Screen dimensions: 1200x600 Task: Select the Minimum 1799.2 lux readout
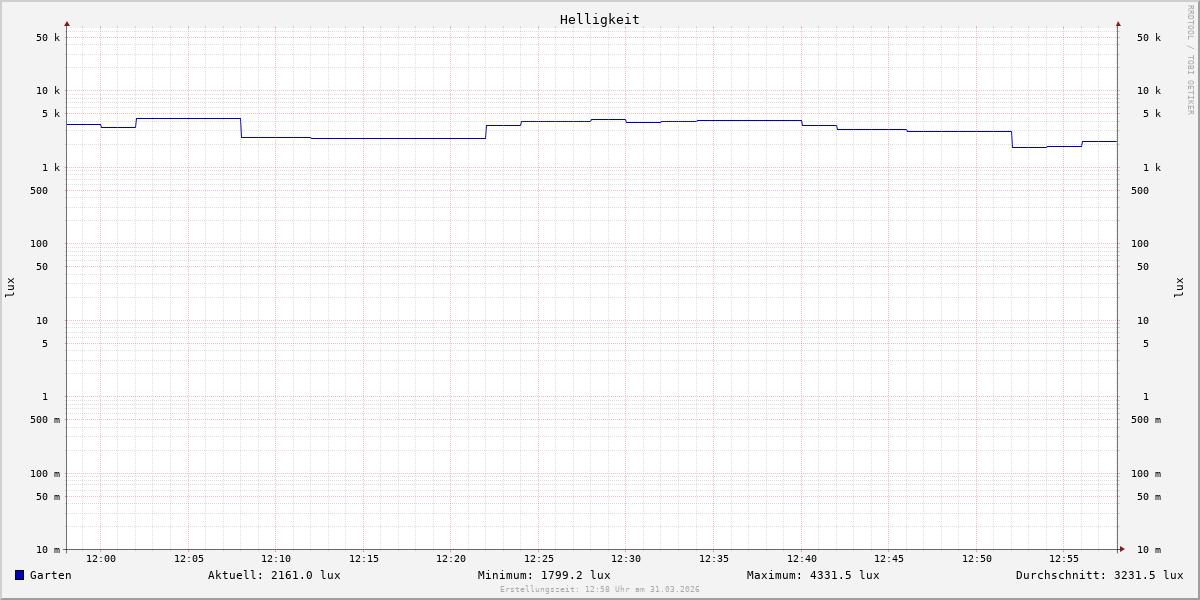click(x=544, y=575)
